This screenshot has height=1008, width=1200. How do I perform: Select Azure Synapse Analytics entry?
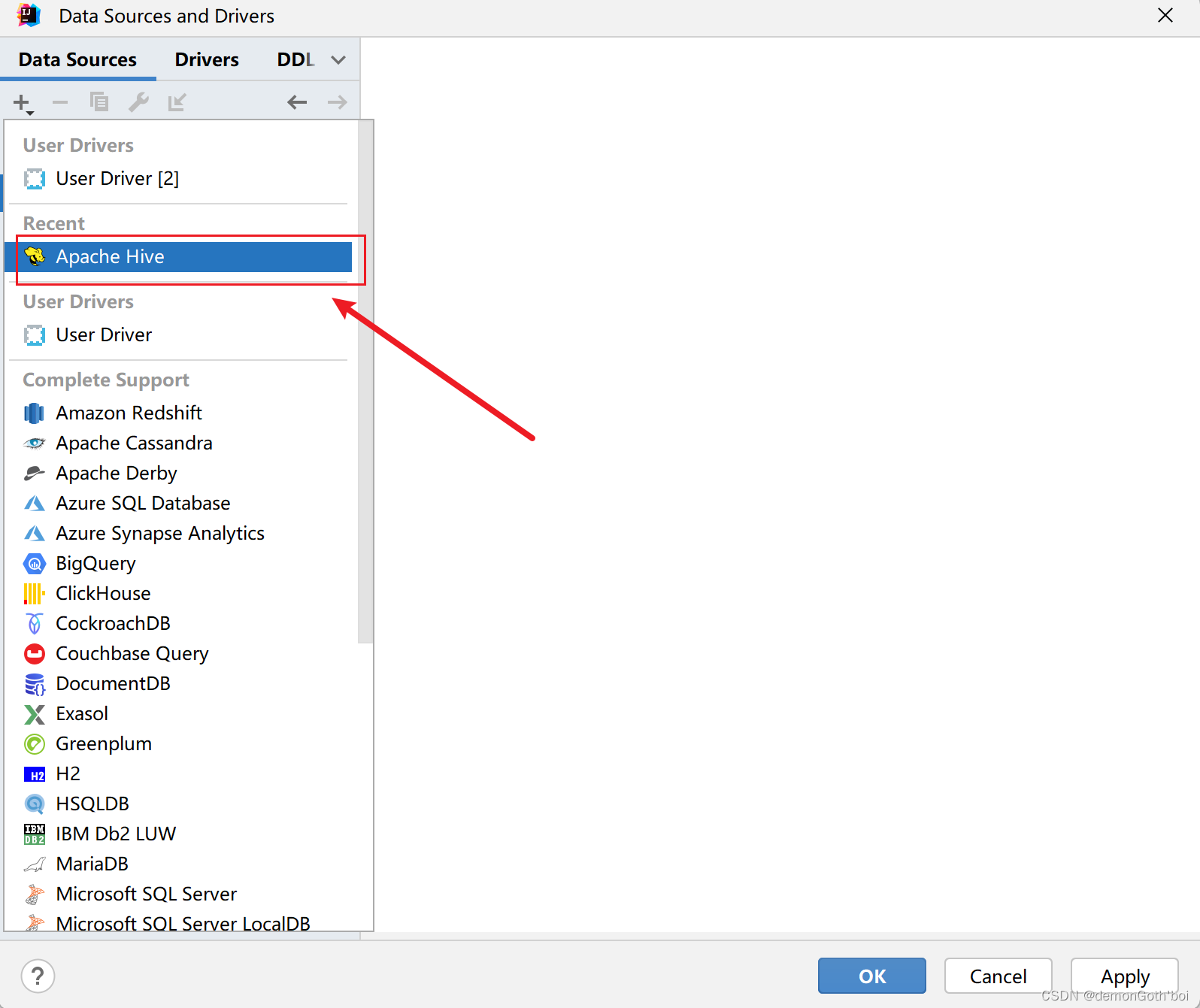[178, 533]
